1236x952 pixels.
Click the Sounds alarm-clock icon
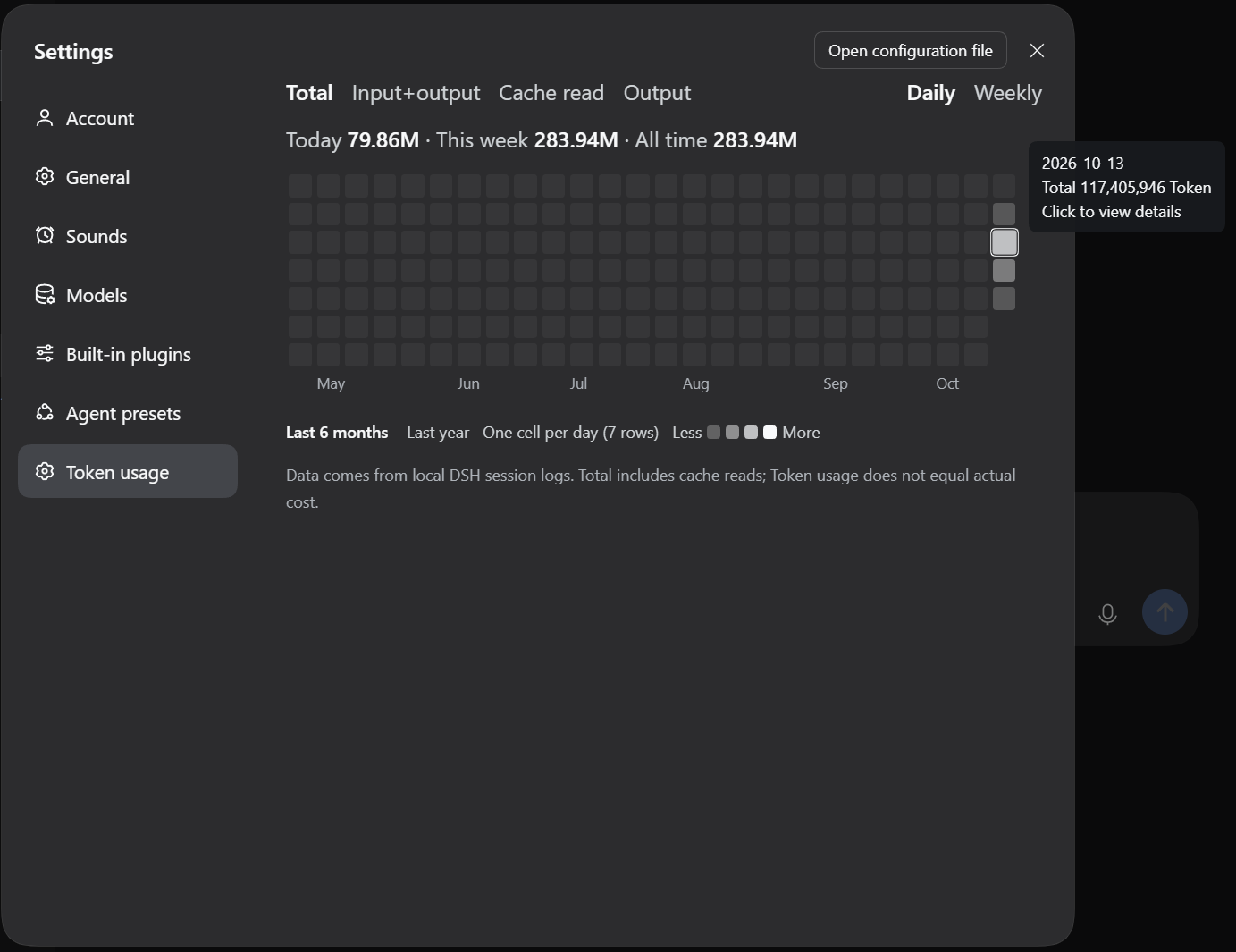coord(45,236)
